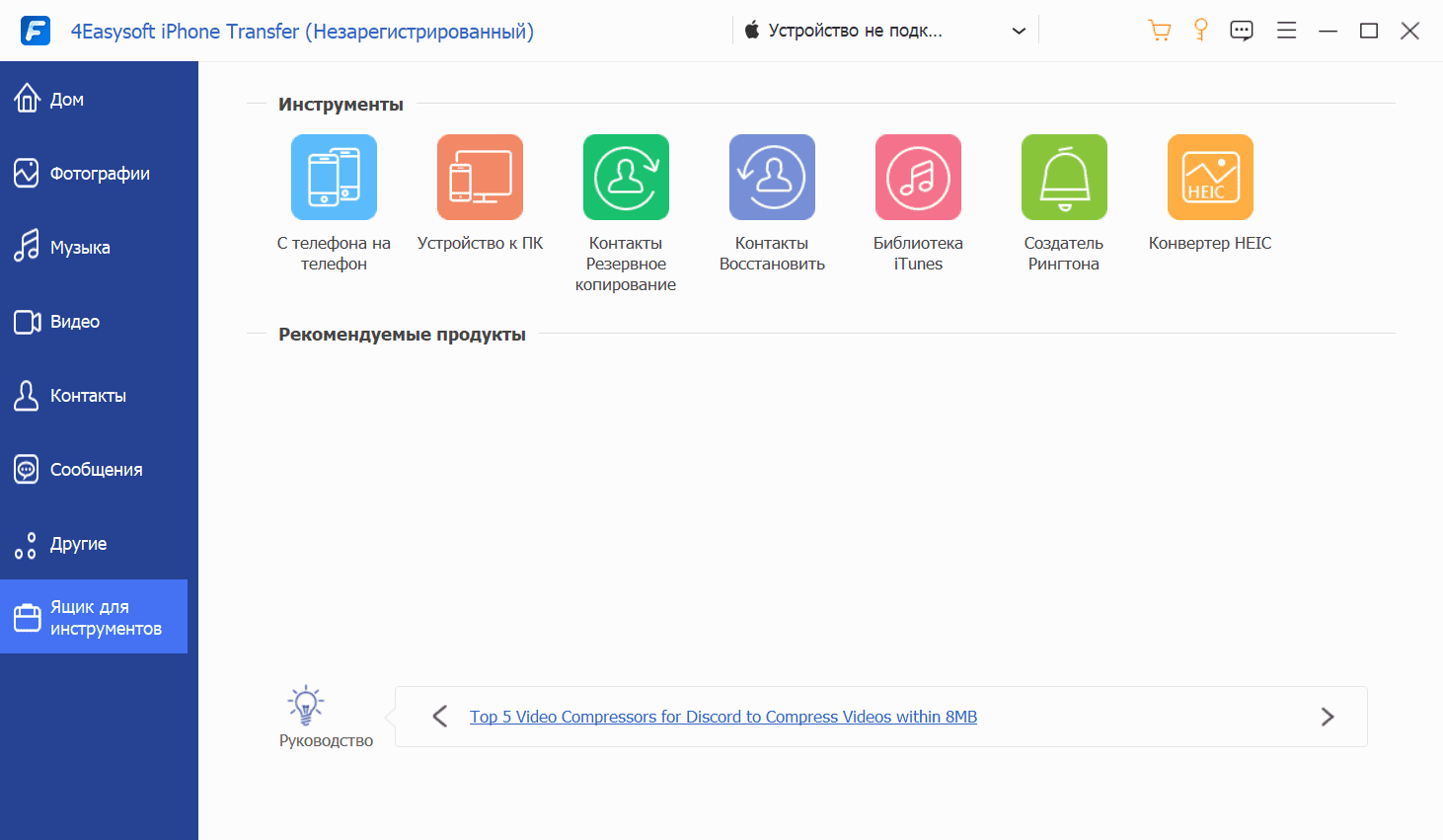Maximize the iPhone Transfer window
This screenshot has width=1443, height=840.
(1369, 31)
